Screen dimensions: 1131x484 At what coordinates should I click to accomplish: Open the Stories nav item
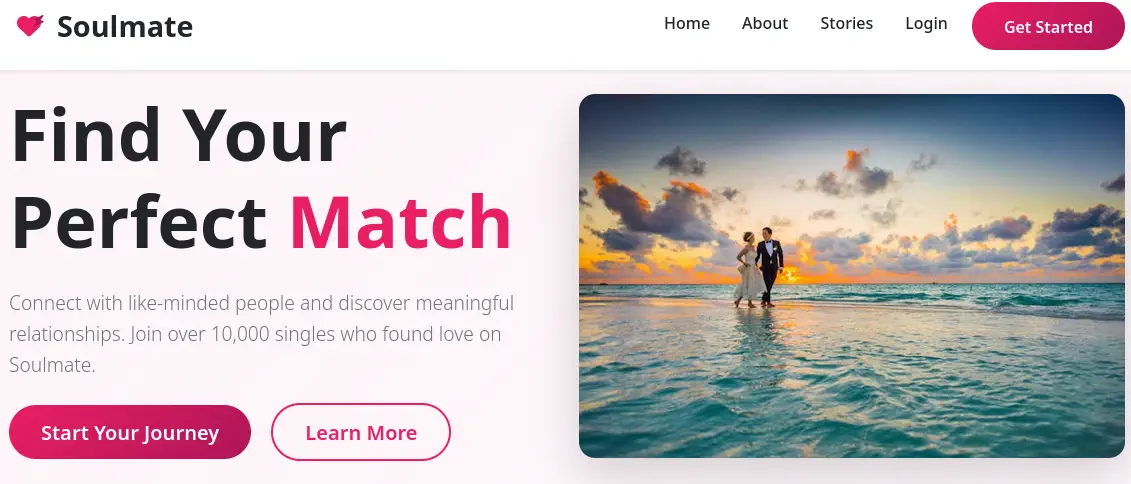pyautogui.click(x=846, y=23)
